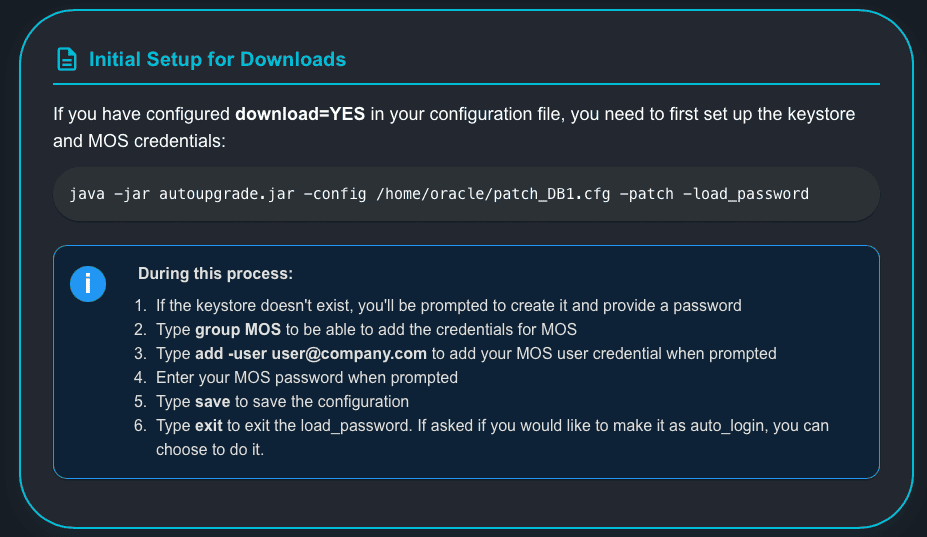Click step 1 about the keystore not existing
The width and height of the screenshot is (927, 537).
click(448, 305)
